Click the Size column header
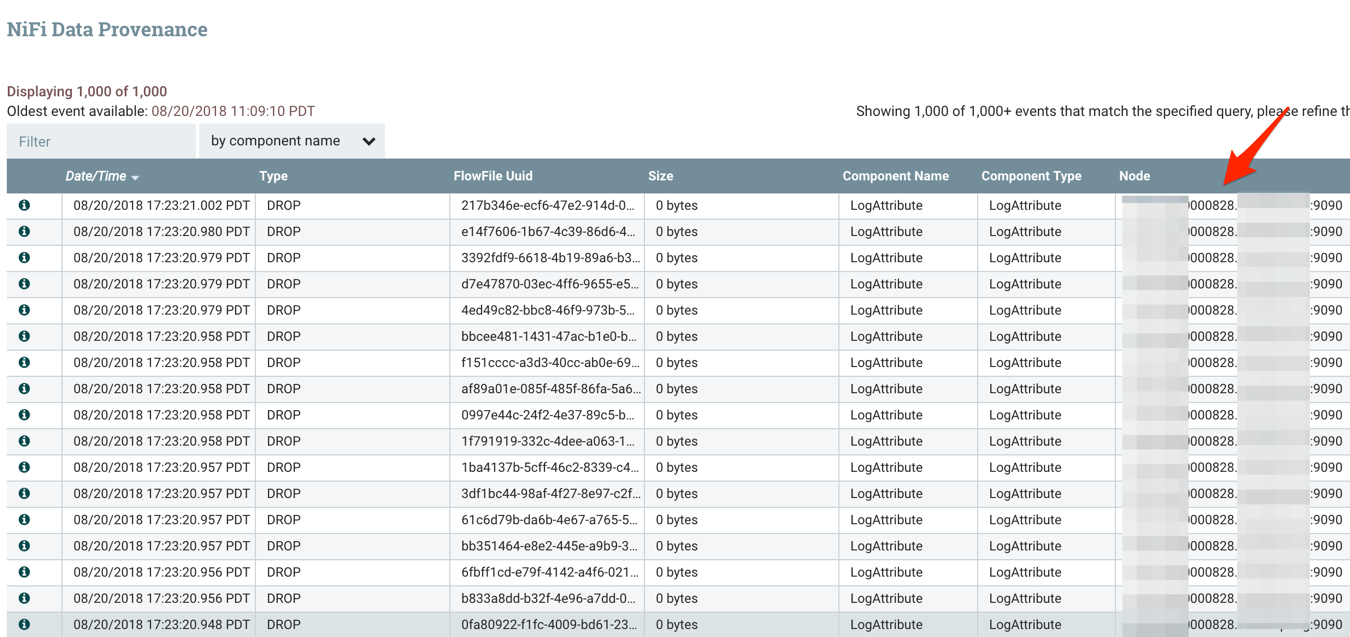1350x637 pixels. pos(660,176)
